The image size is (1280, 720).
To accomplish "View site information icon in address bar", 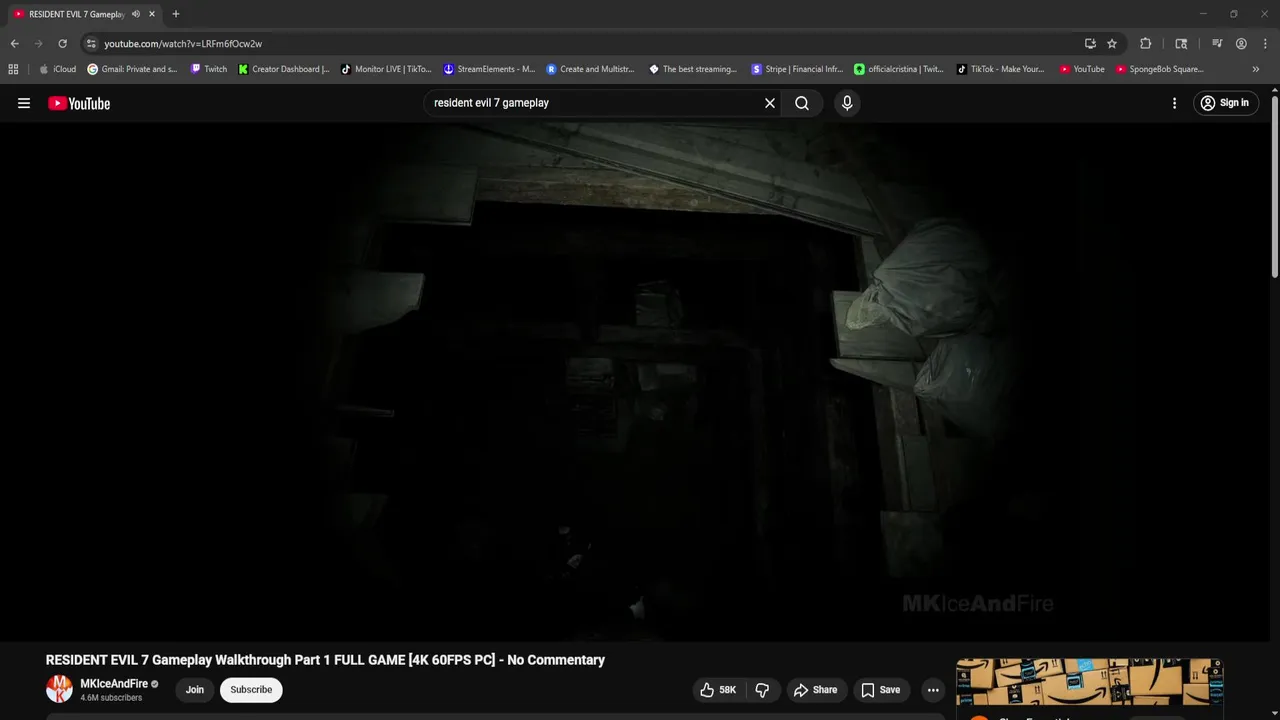I will click(91, 44).
